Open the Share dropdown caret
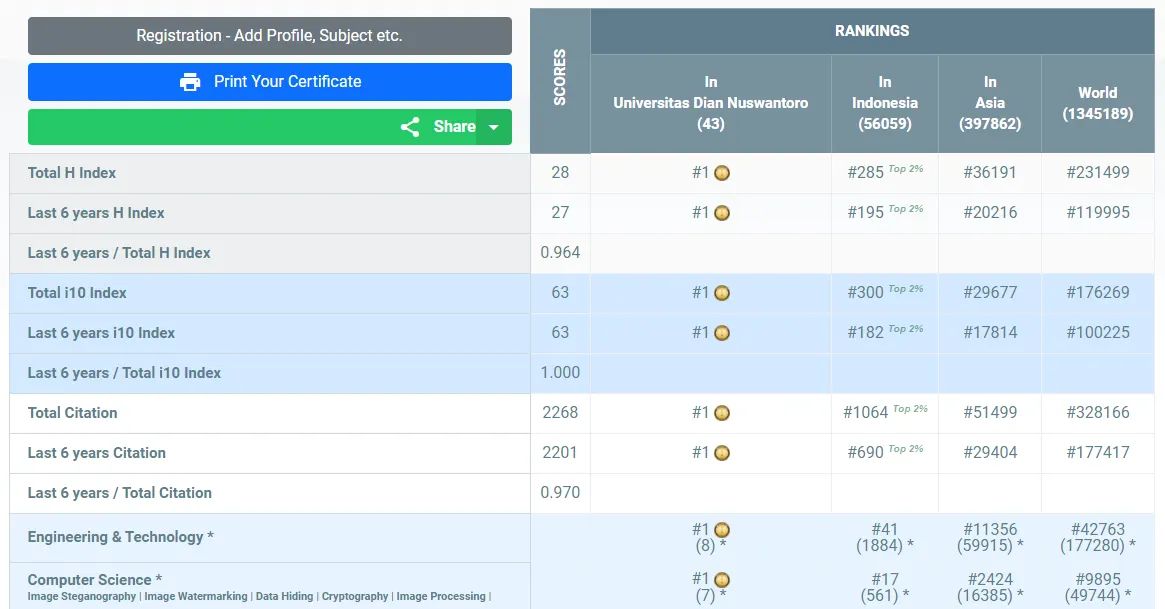Screen dimensions: 1165x609 point(493,127)
